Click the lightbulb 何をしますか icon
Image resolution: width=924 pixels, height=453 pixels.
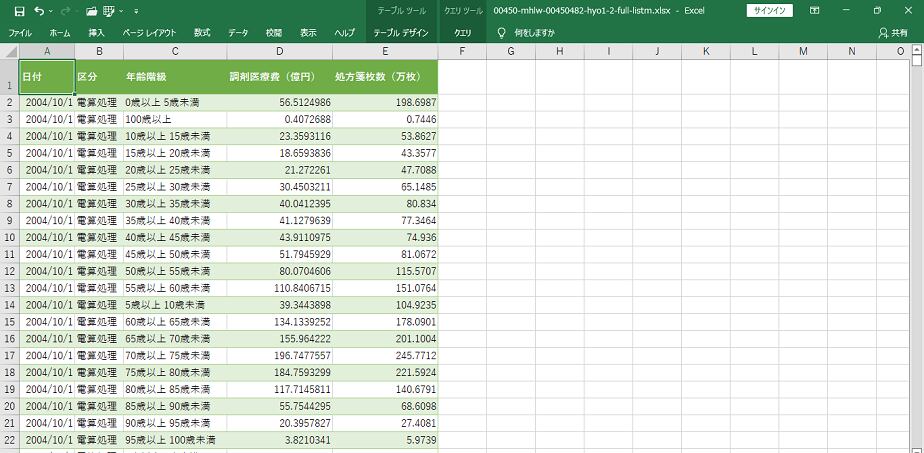click(x=502, y=33)
